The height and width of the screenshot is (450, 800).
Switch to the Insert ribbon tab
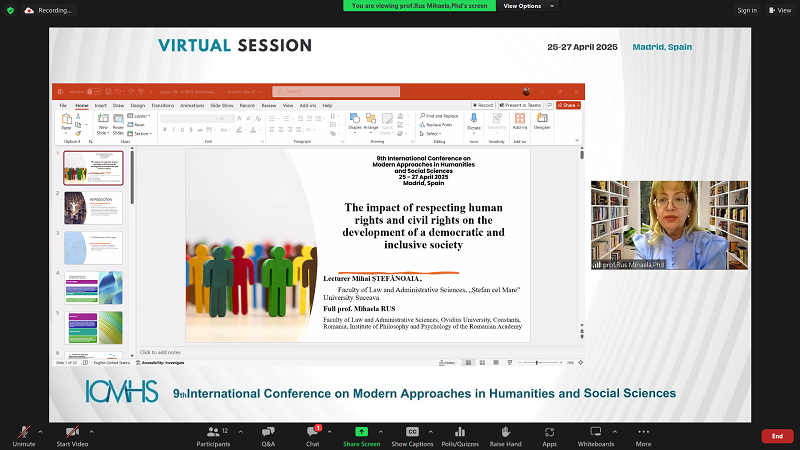coord(100,105)
